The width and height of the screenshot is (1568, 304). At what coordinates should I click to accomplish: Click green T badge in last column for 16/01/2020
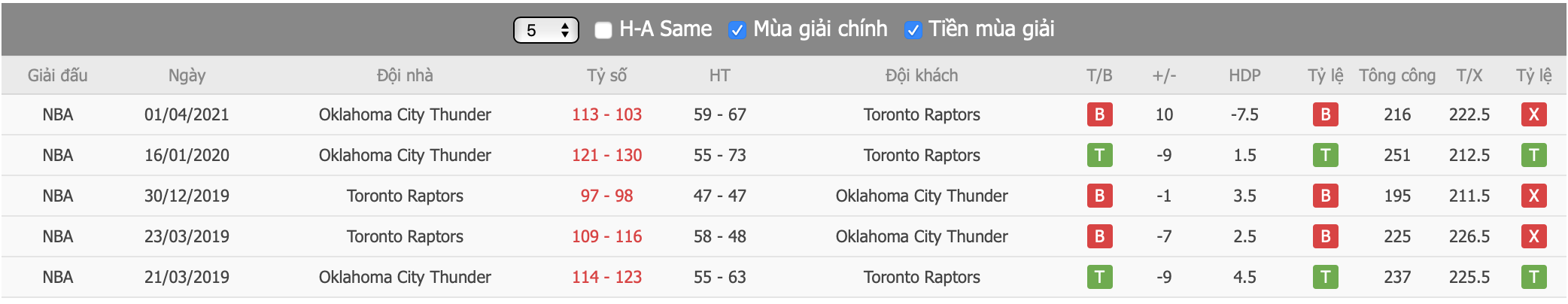click(x=1533, y=155)
